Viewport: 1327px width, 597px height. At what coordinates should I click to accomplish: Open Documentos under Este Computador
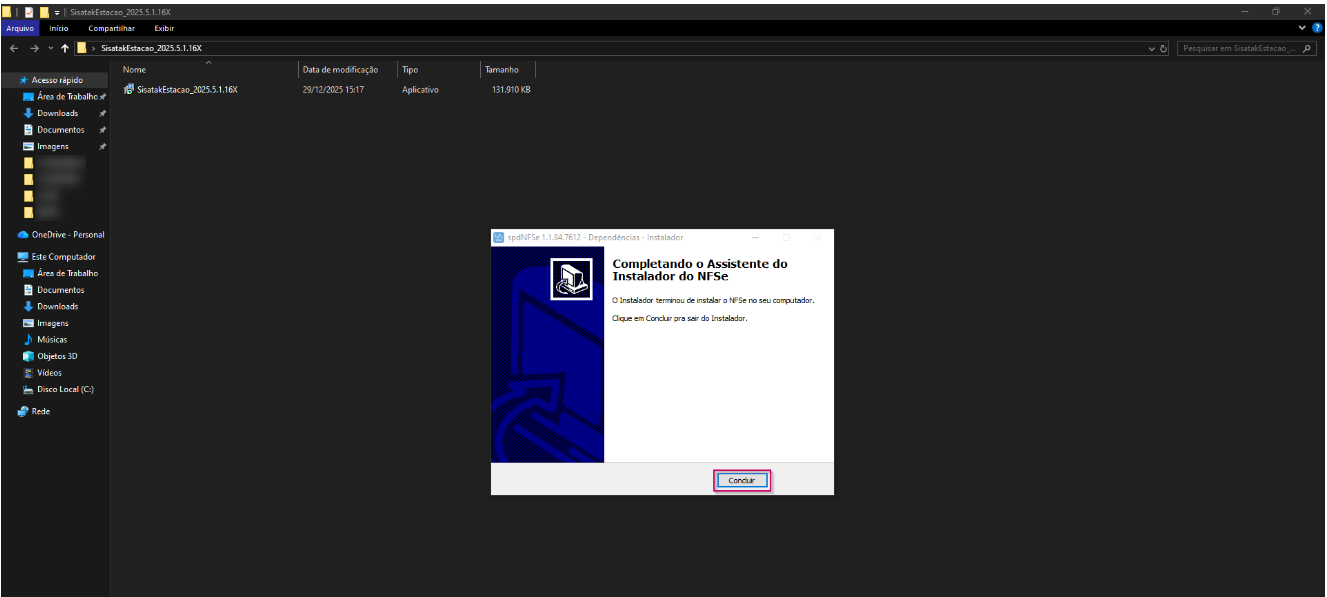click(60, 290)
